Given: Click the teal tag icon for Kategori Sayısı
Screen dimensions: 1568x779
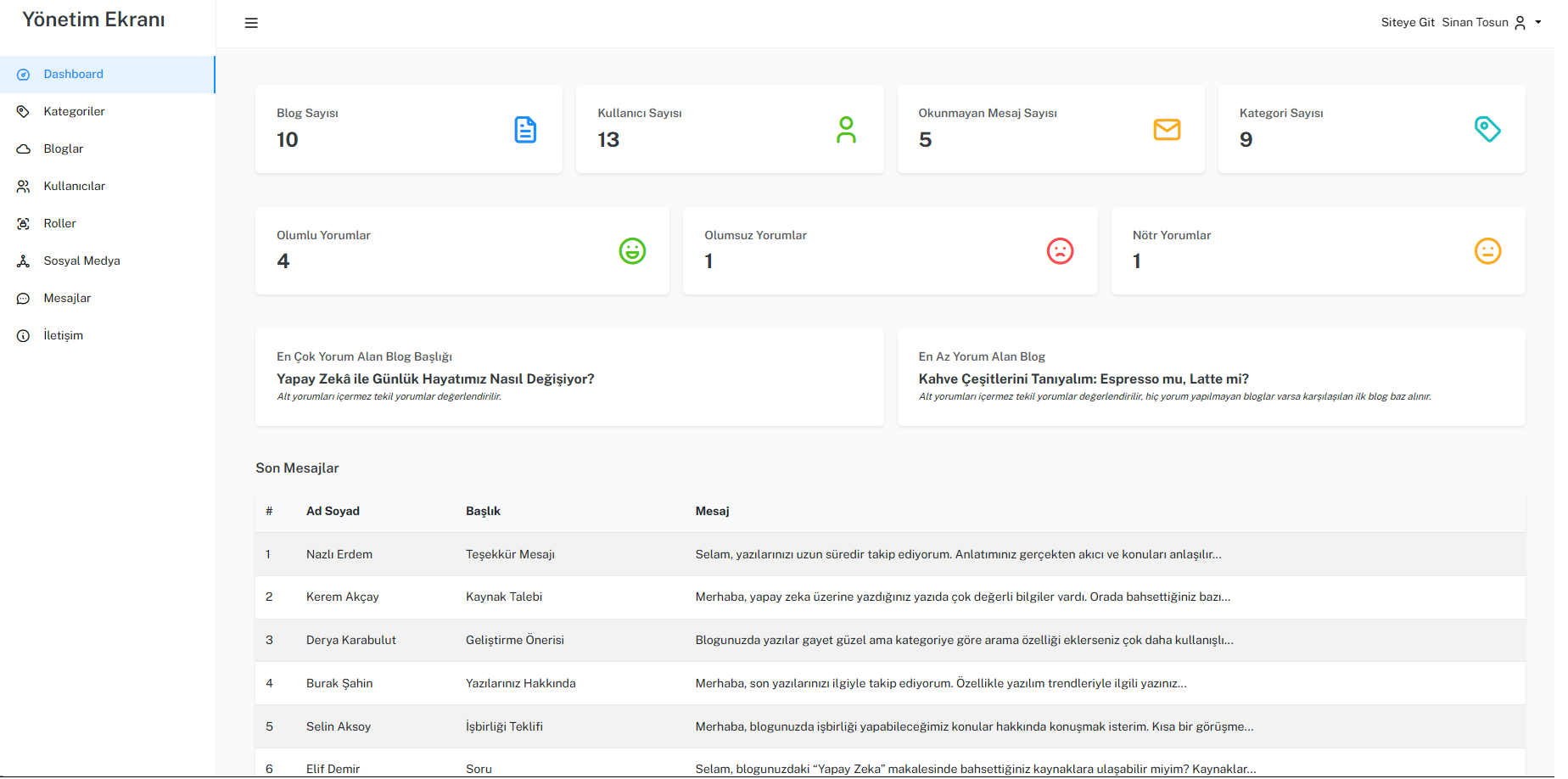Looking at the screenshot, I should pyautogui.click(x=1487, y=130).
